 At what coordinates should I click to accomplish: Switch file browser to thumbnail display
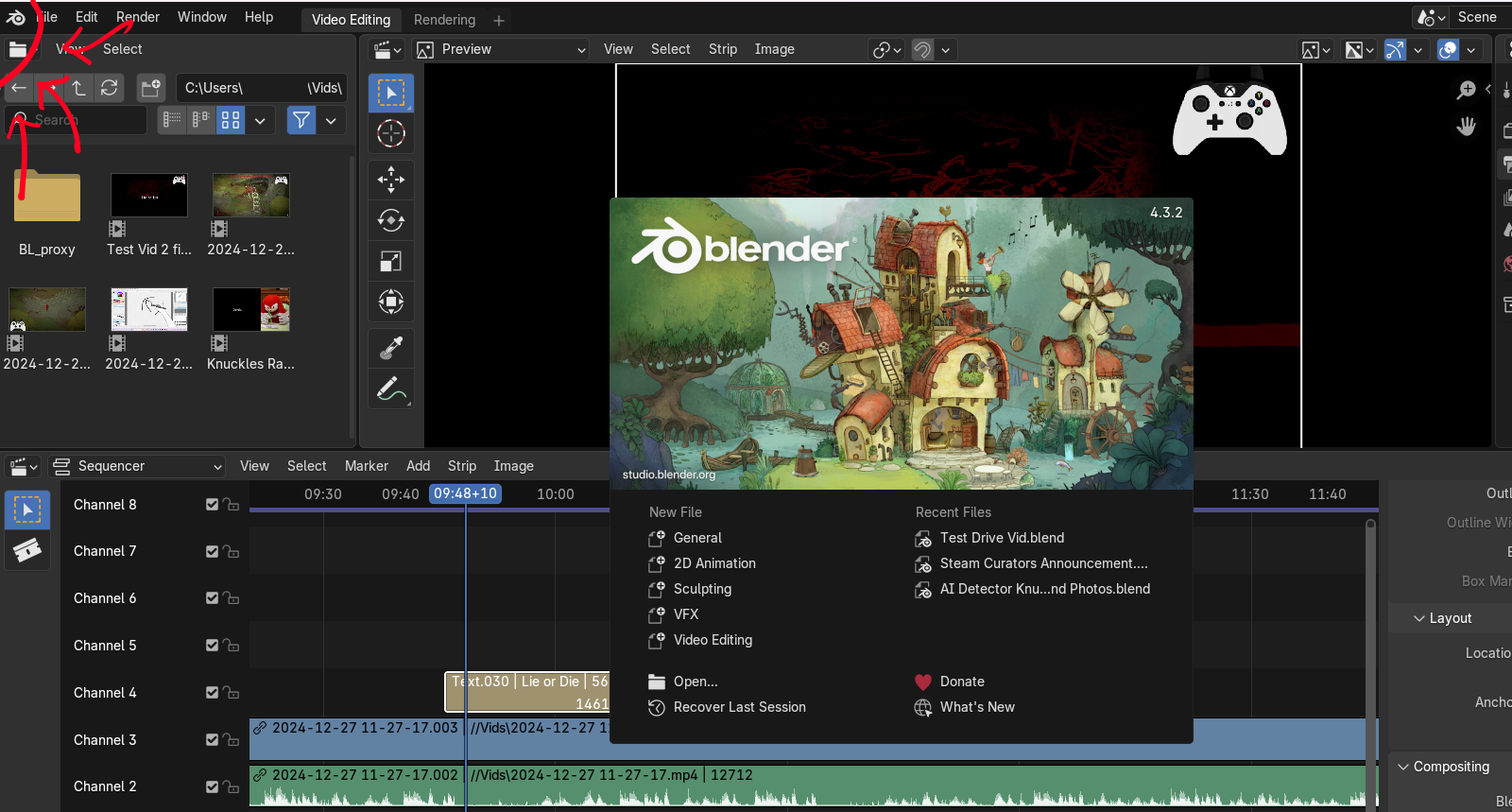pos(231,120)
